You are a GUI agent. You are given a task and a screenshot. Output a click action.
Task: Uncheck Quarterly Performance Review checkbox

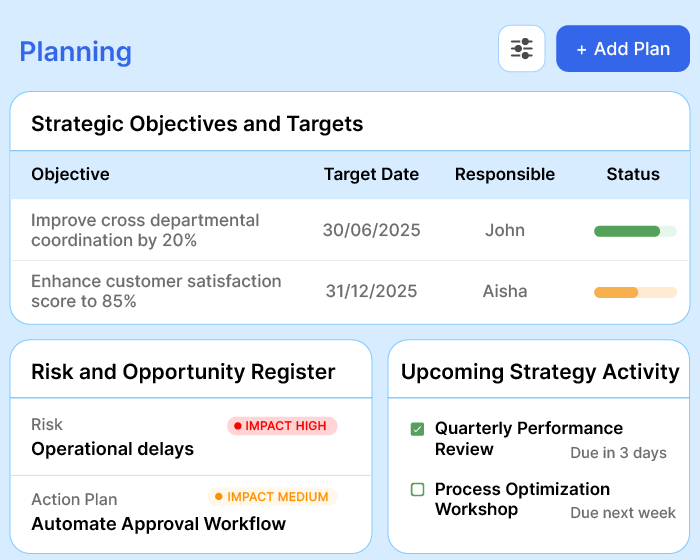coord(418,429)
